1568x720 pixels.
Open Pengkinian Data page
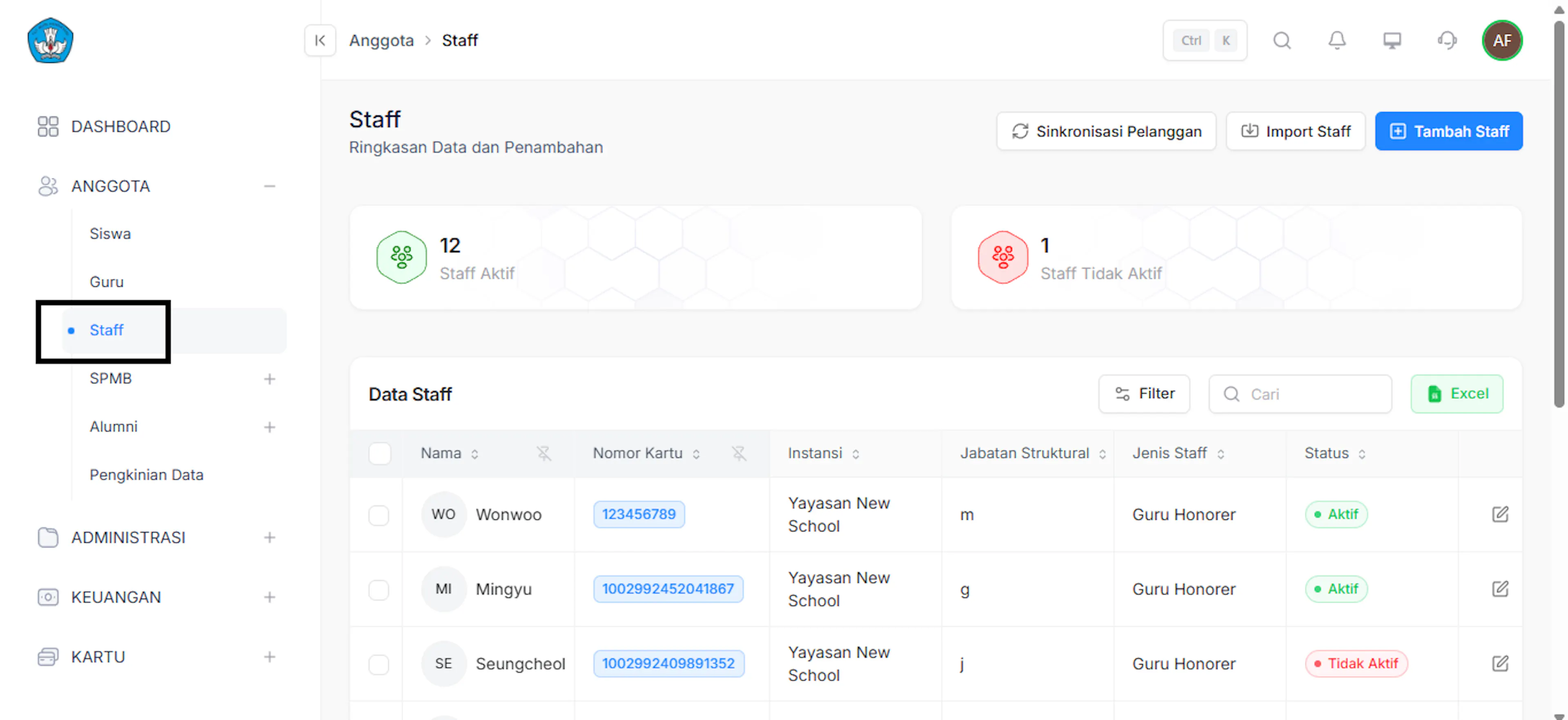point(147,475)
